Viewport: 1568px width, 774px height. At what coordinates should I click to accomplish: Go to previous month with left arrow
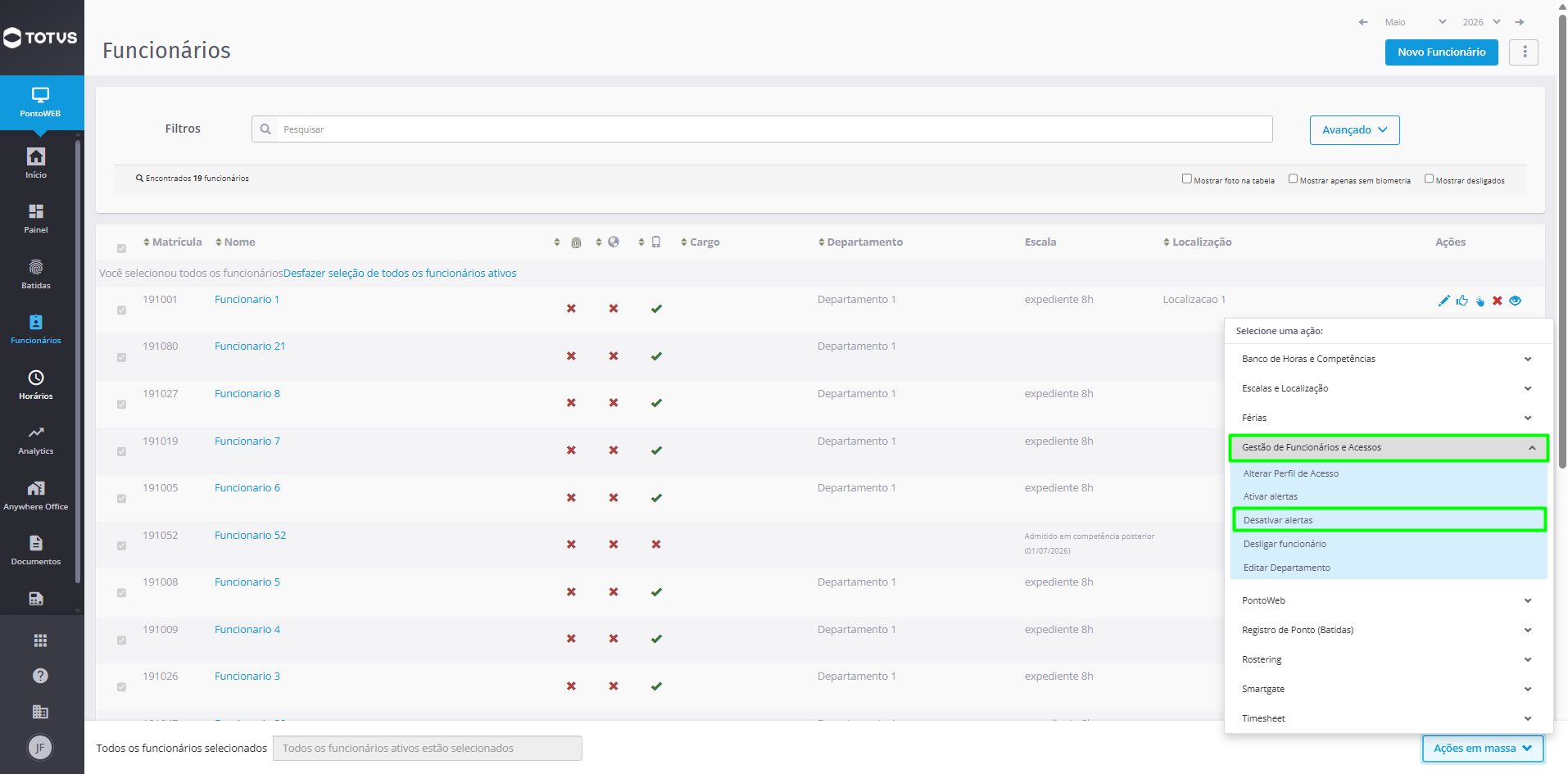(1363, 22)
